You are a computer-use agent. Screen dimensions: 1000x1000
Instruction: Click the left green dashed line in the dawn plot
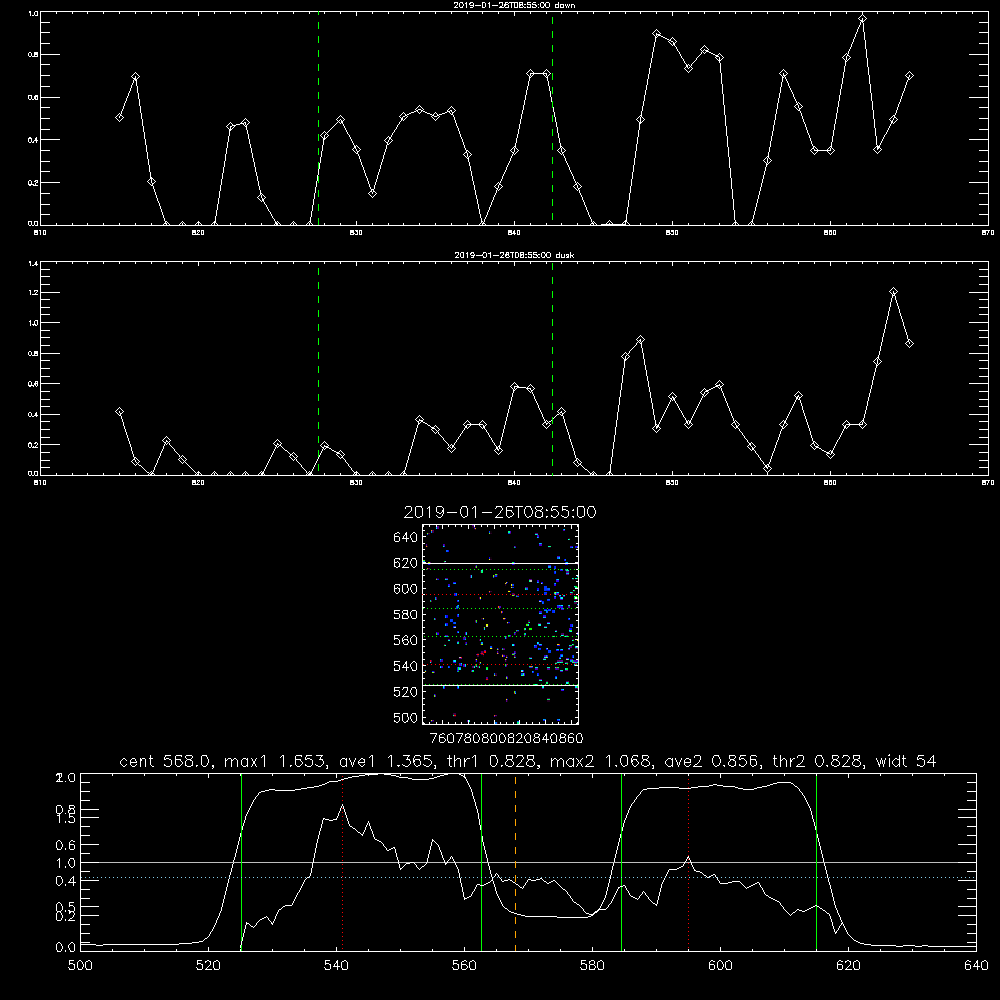[x=318, y=118]
